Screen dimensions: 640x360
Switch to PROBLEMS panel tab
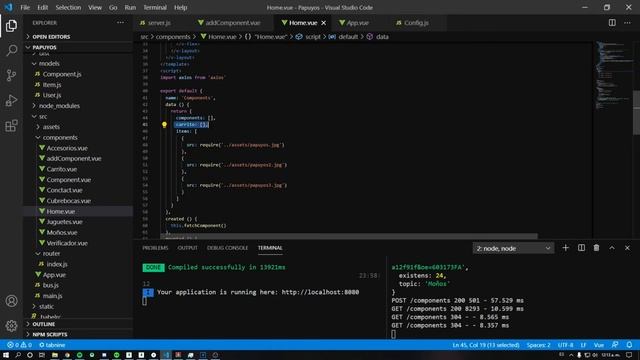click(155, 248)
